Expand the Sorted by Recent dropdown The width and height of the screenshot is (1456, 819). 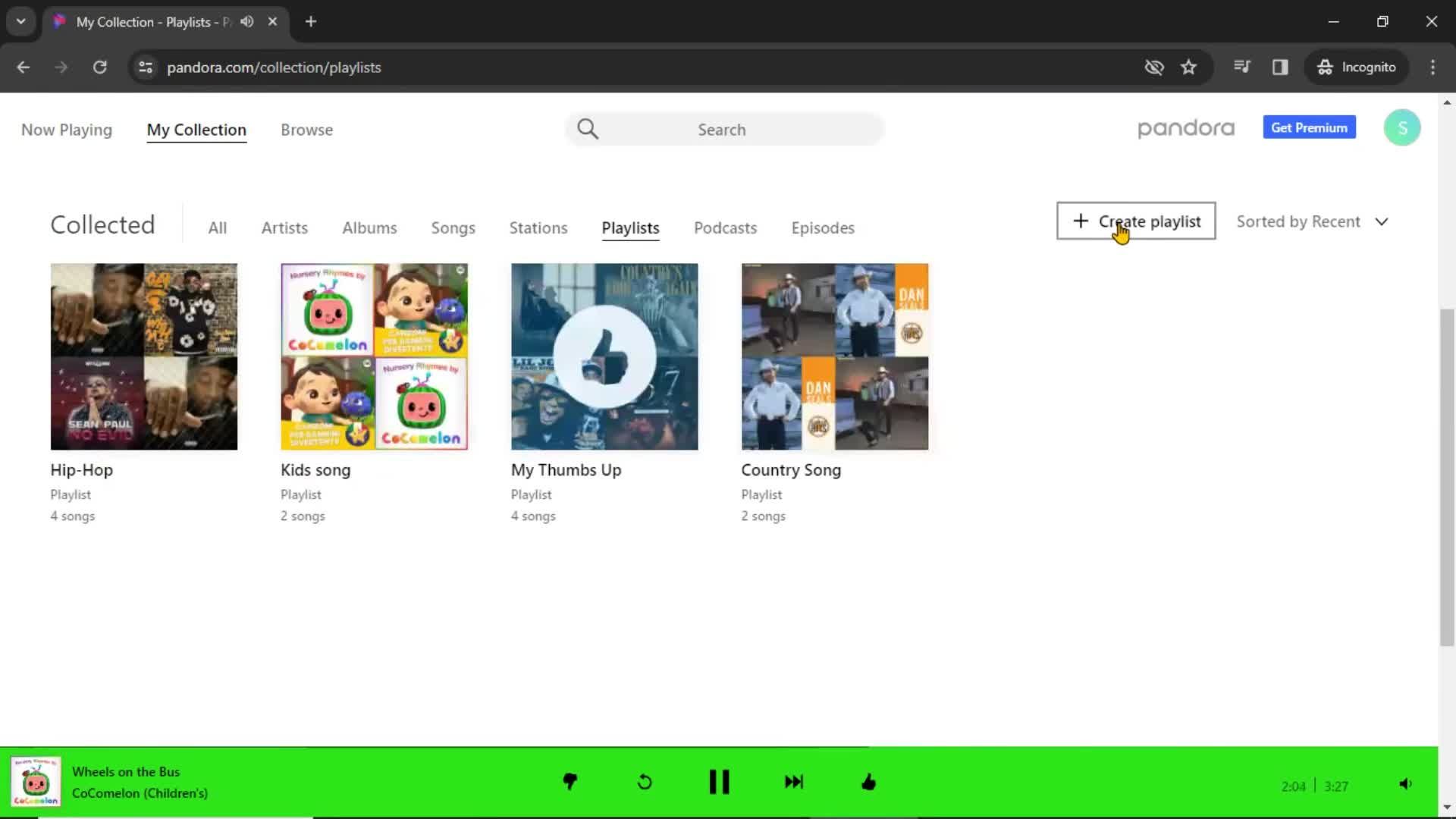pyautogui.click(x=1311, y=221)
